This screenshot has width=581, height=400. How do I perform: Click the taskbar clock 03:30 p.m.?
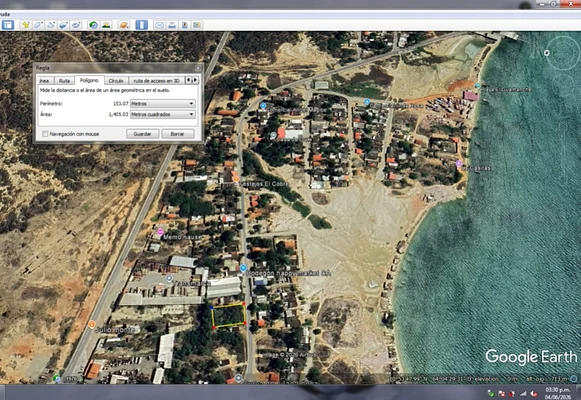coord(557,390)
